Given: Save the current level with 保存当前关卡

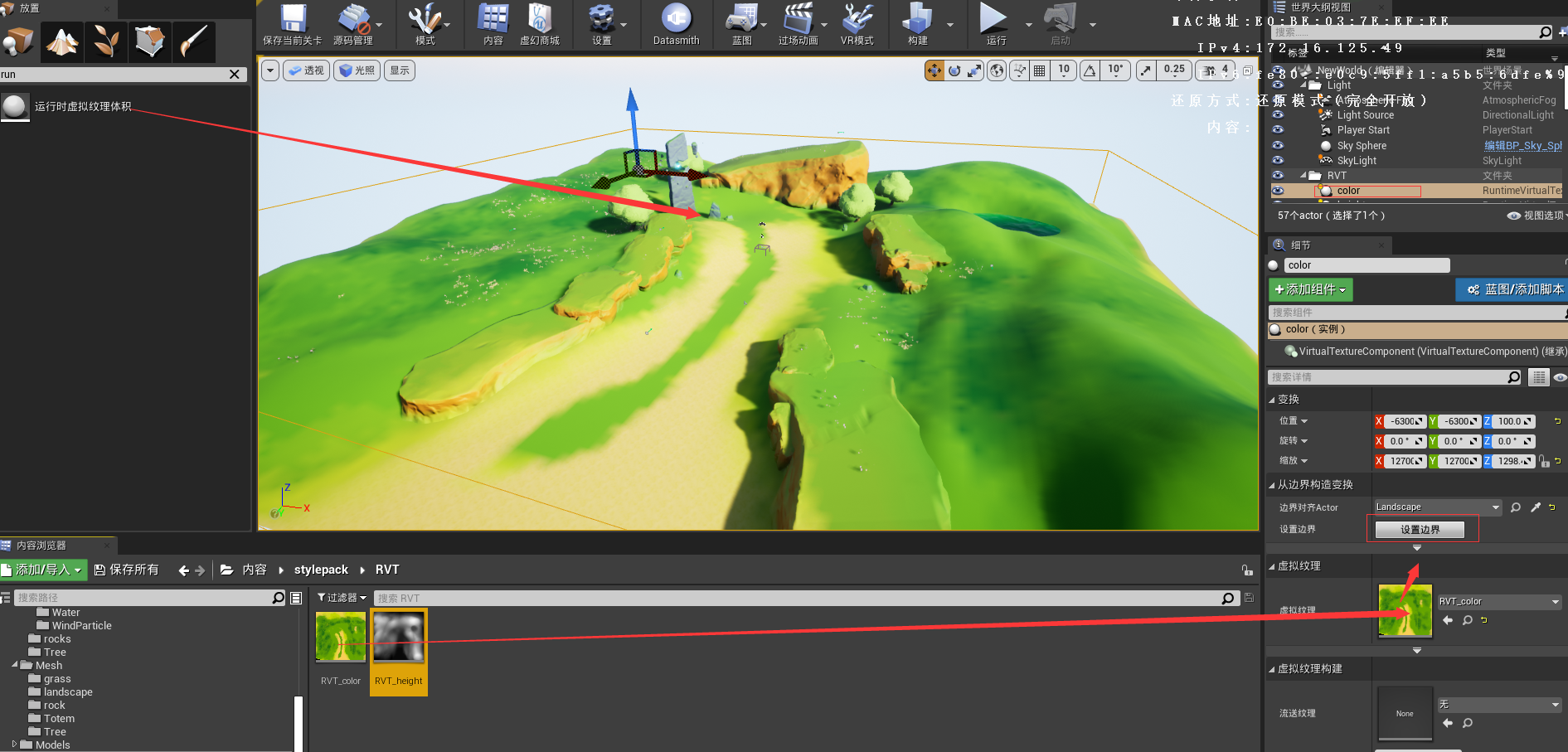Looking at the screenshot, I should click(292, 24).
